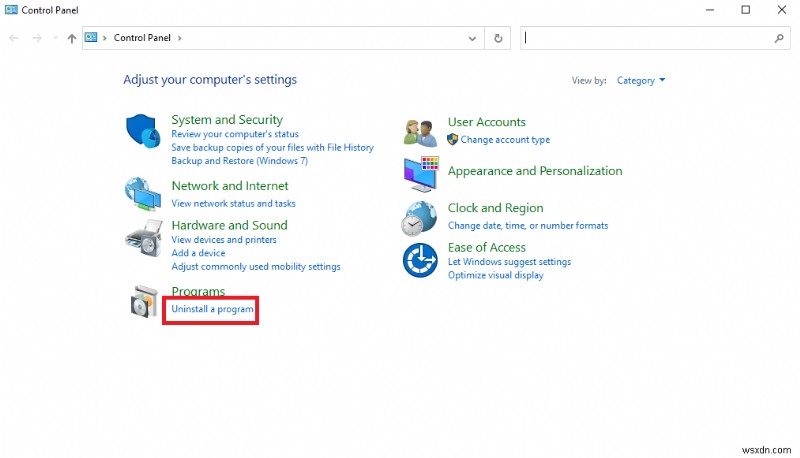
Task: Expand the address bar history dropdown
Action: 473,38
